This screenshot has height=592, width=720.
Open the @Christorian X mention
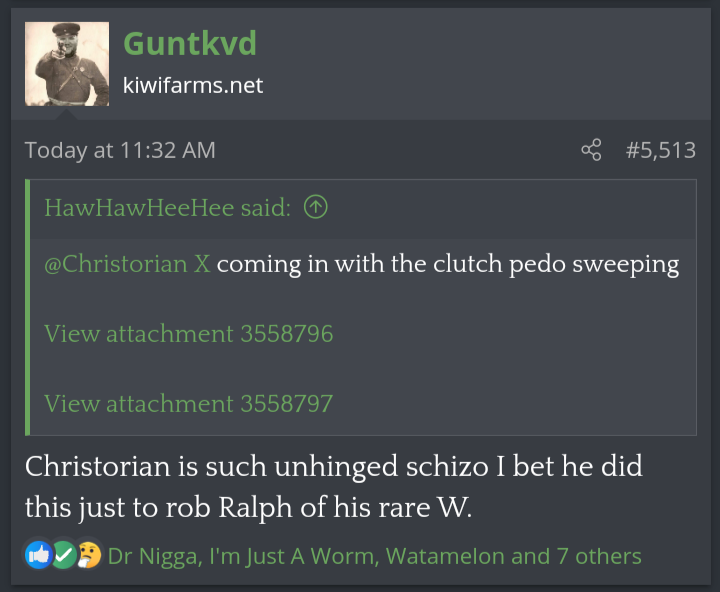pos(127,265)
